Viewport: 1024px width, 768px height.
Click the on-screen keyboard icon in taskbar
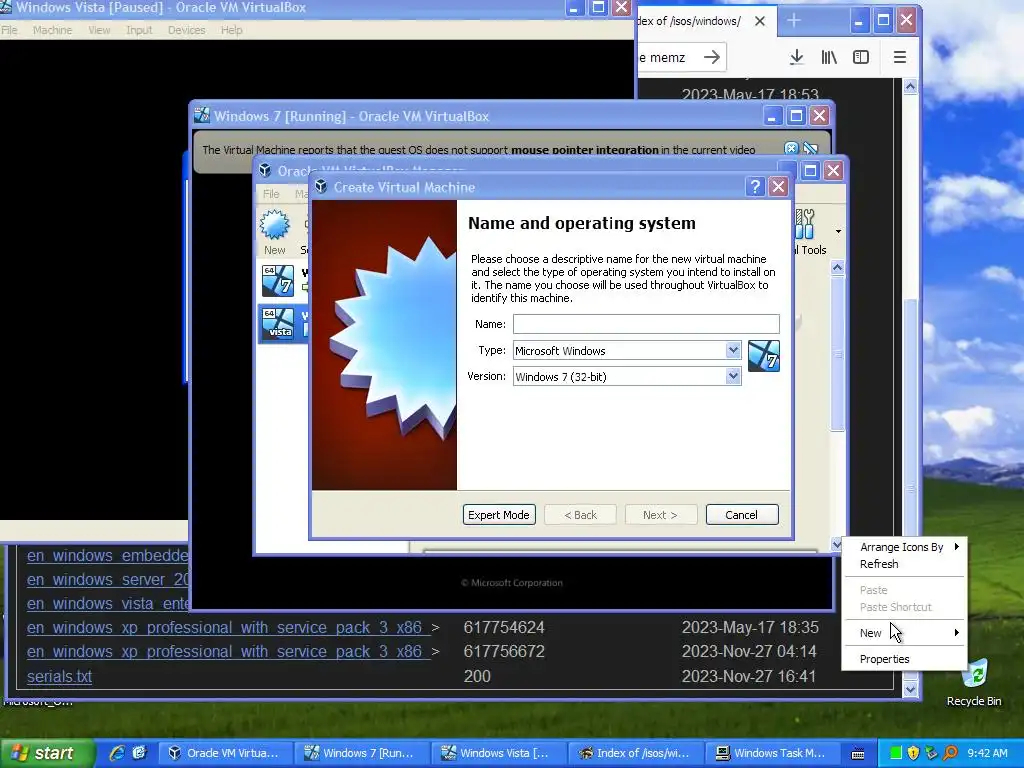tap(858, 754)
